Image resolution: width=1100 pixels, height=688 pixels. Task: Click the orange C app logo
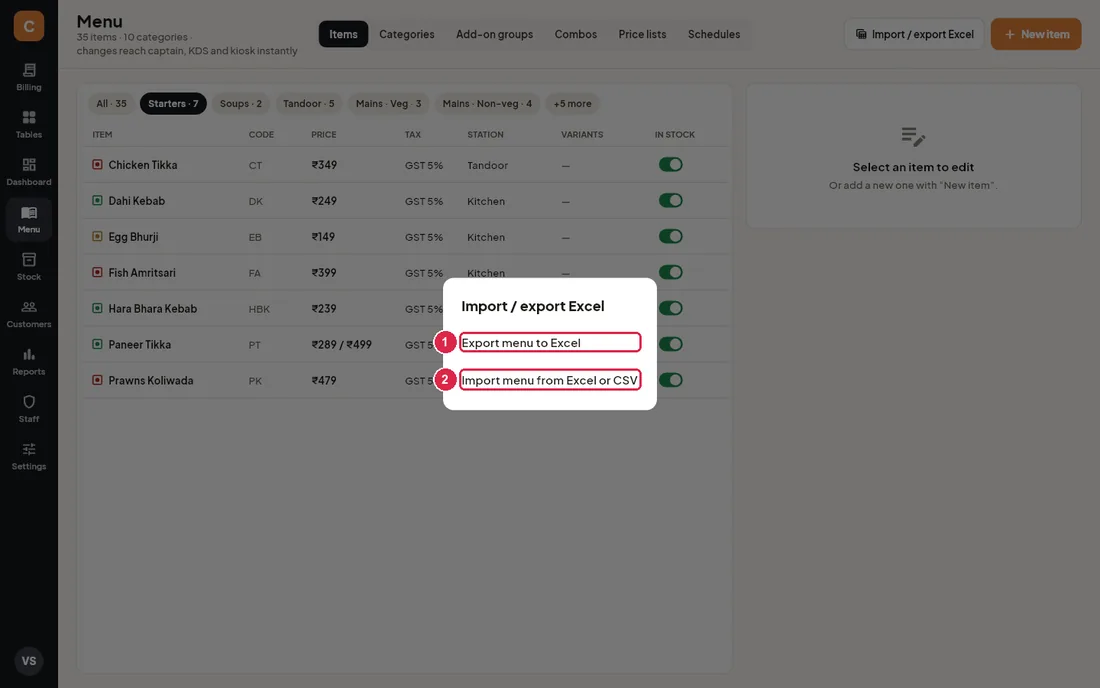pos(29,26)
